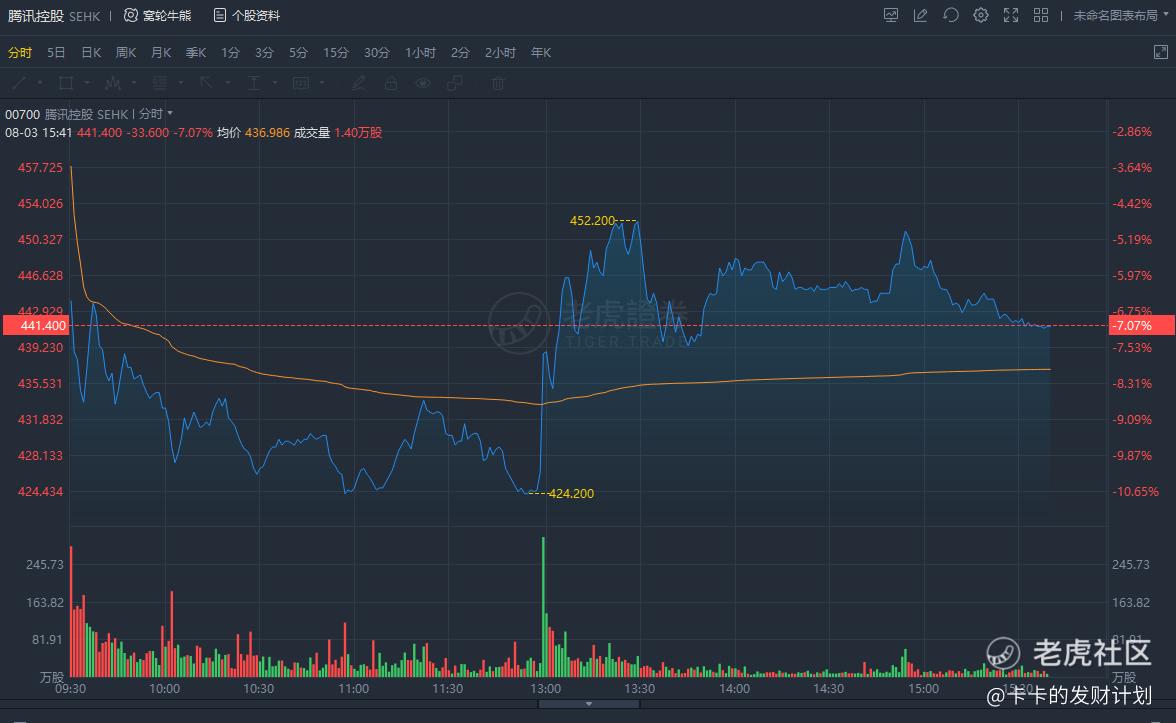Expand the chart pane with the top-right arrow icon
The width and height of the screenshot is (1176, 723).
[x=1160, y=52]
